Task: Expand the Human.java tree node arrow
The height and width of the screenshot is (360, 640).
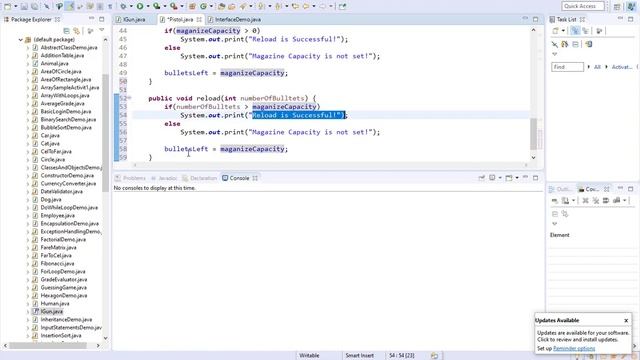Action: [28, 304]
